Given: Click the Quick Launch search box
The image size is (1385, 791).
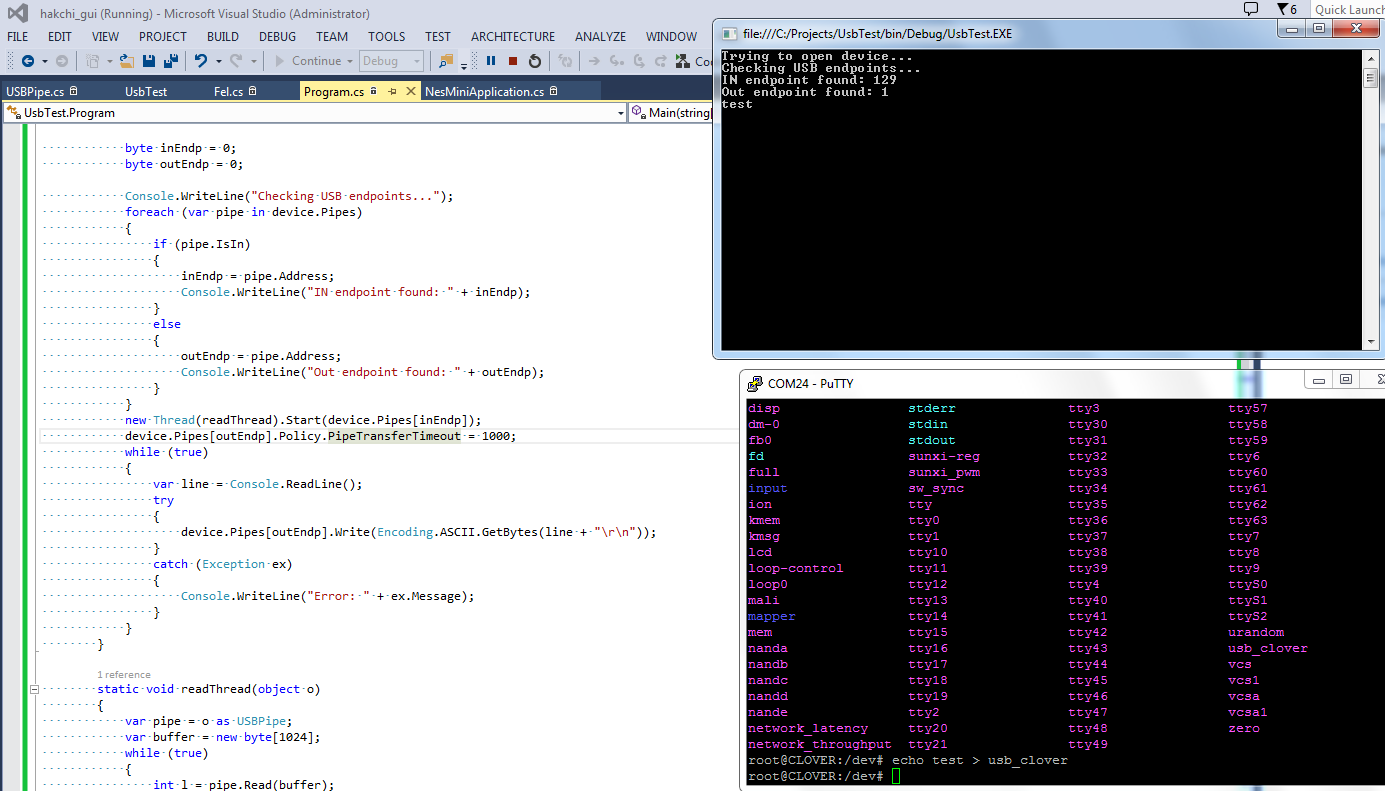Looking at the screenshot, I should click(1348, 9).
